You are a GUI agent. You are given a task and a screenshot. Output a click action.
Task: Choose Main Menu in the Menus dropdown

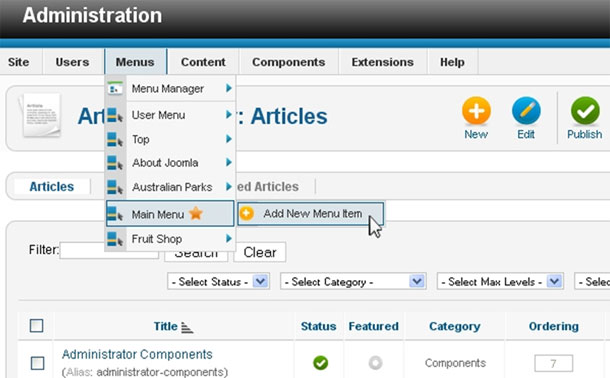pos(170,214)
